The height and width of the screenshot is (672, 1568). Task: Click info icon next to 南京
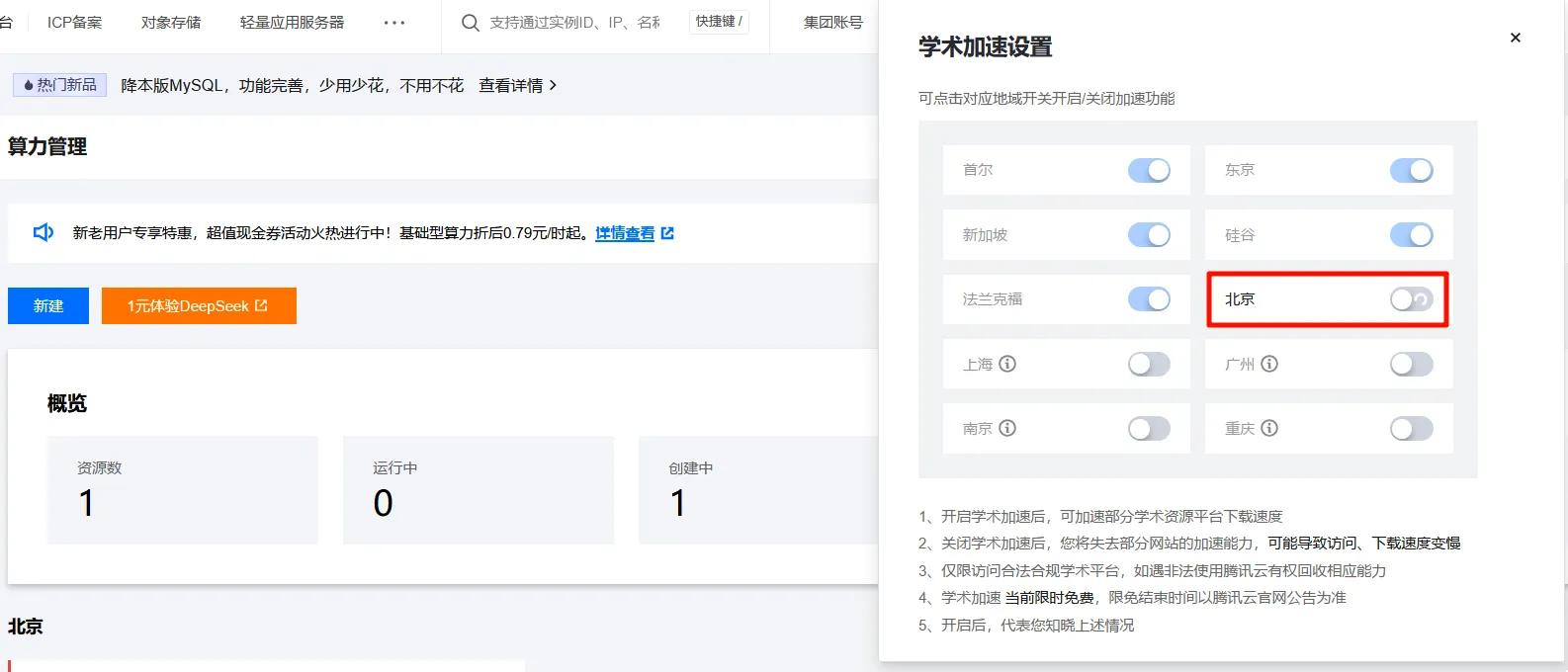(1007, 428)
